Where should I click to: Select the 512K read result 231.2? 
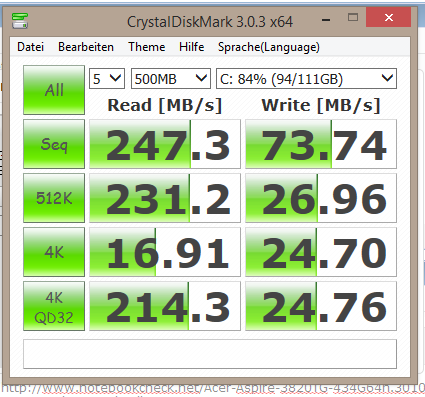point(165,198)
